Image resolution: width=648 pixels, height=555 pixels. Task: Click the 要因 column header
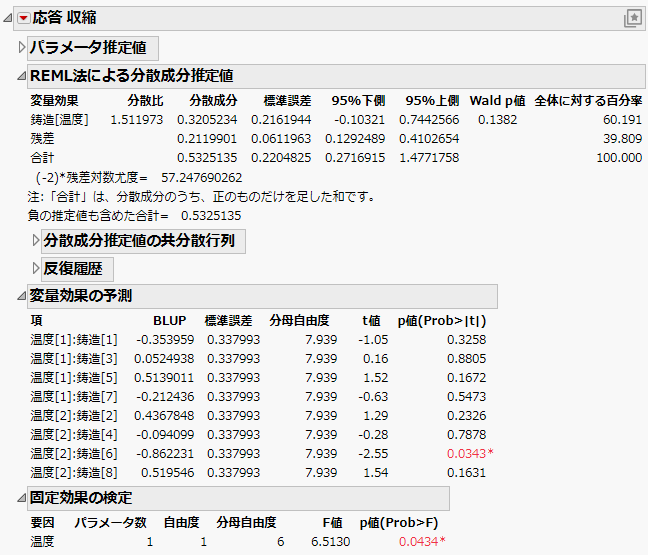42,523
